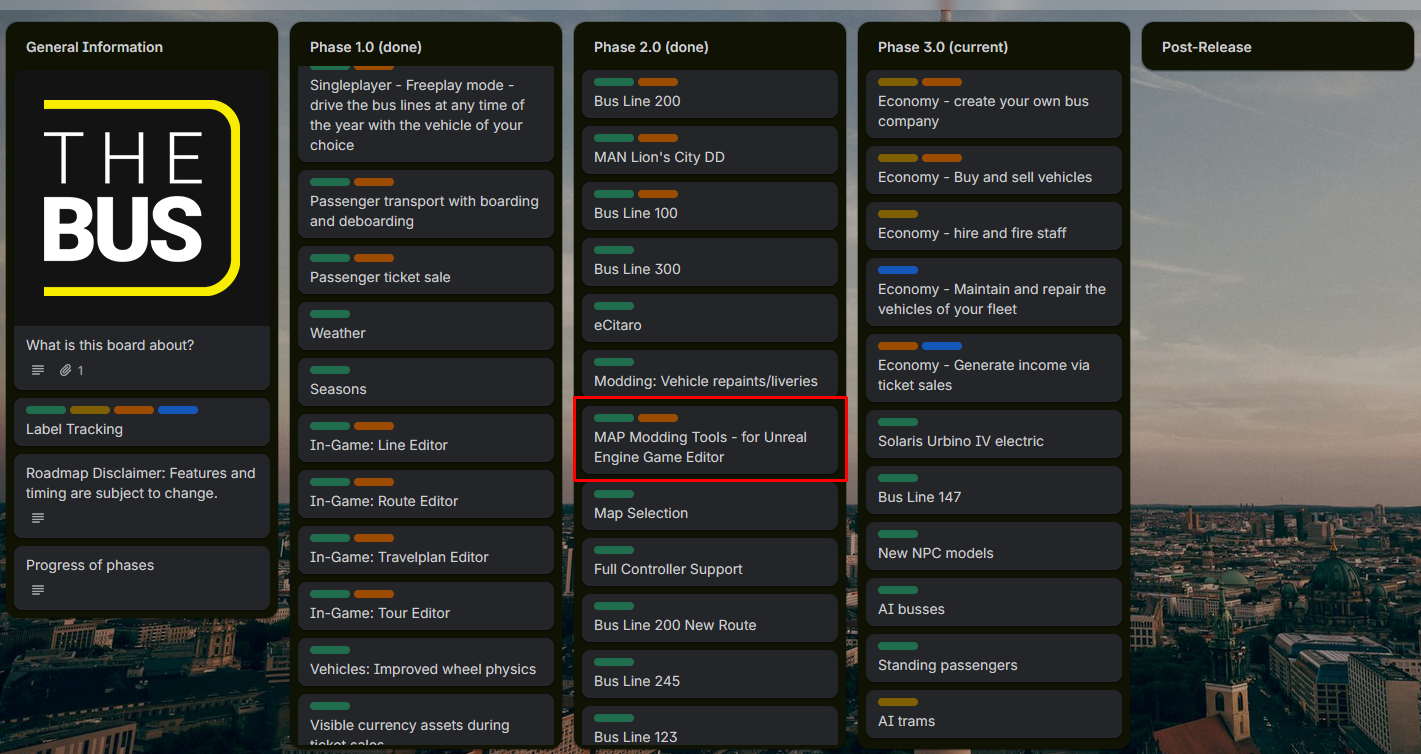Image resolution: width=1421 pixels, height=754 pixels.
Task: Open 'Economy - hire and fire staff' card
Action: tap(994, 226)
